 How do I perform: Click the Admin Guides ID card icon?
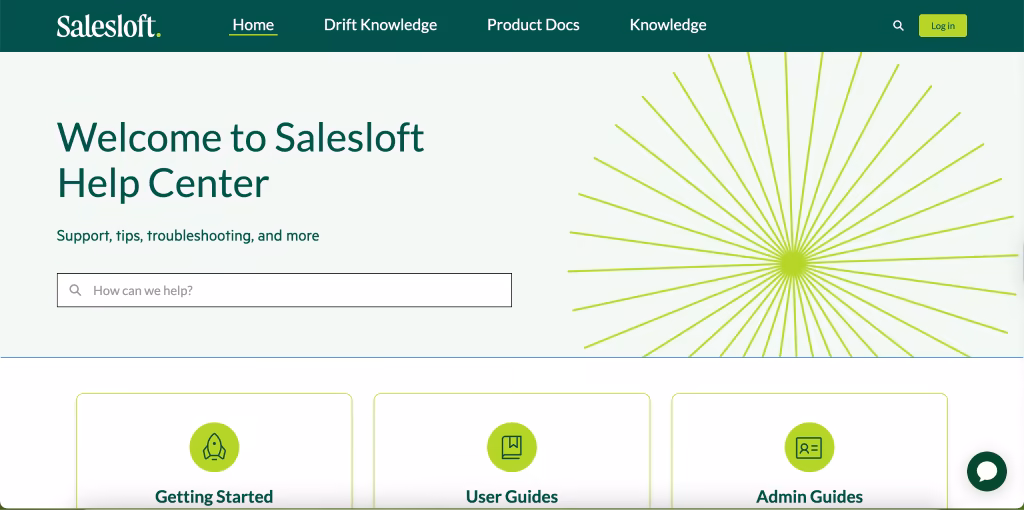tap(809, 447)
